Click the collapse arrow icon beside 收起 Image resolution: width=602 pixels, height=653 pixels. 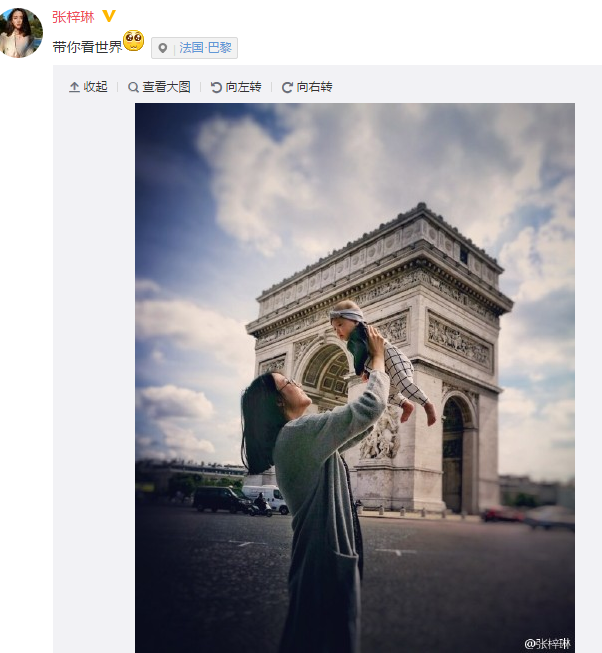tap(74, 87)
